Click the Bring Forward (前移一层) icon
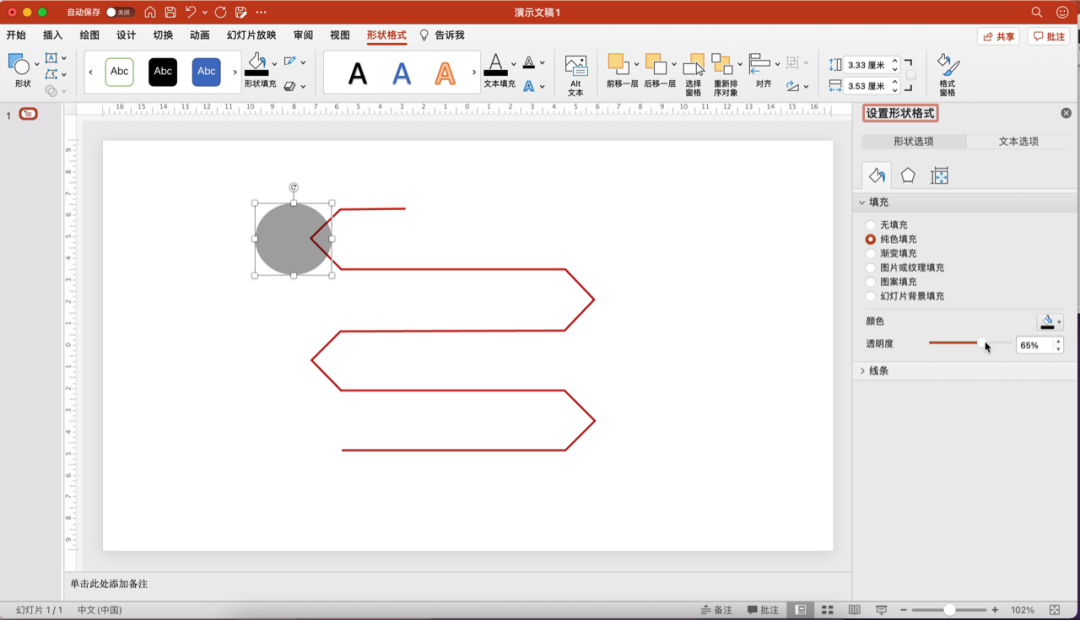The image size is (1080, 620). pyautogui.click(x=617, y=66)
